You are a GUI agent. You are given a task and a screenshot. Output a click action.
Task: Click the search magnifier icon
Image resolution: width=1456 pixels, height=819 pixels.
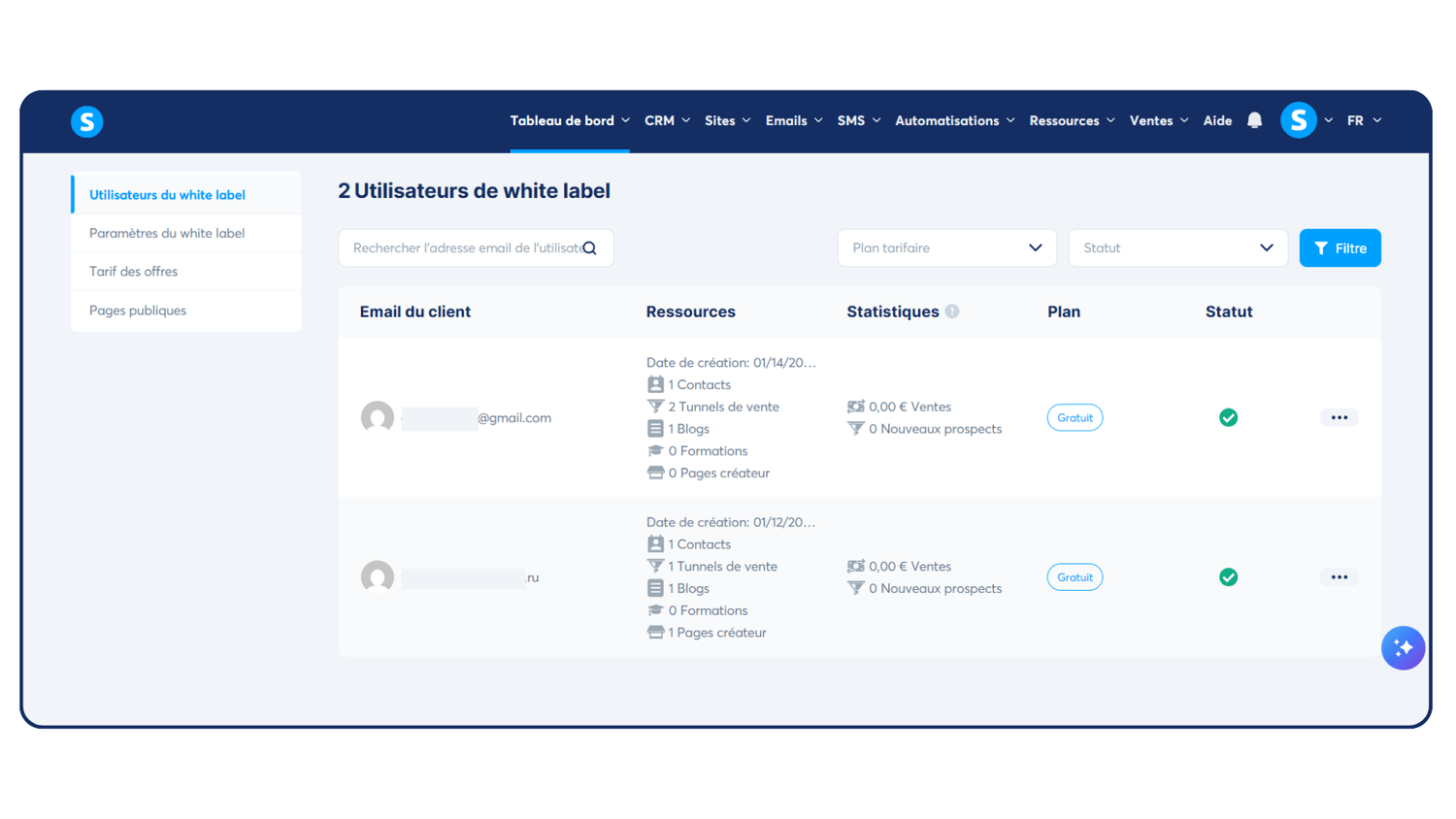[589, 248]
